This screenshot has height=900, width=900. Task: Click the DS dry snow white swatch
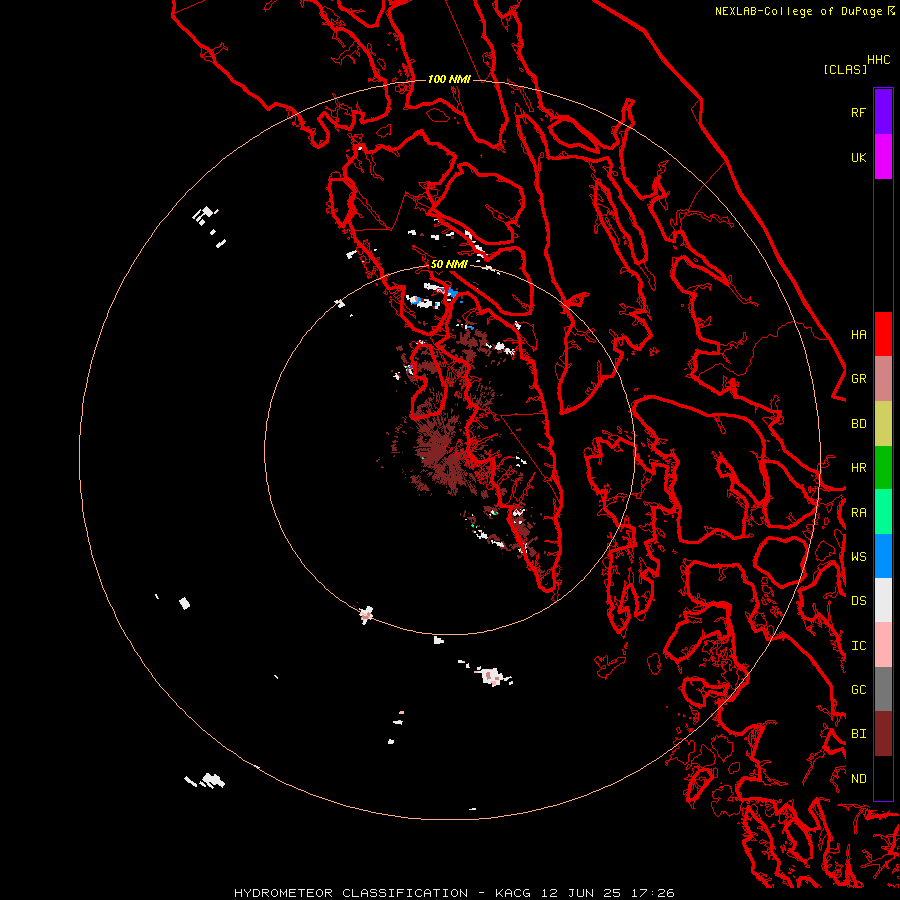click(x=883, y=600)
